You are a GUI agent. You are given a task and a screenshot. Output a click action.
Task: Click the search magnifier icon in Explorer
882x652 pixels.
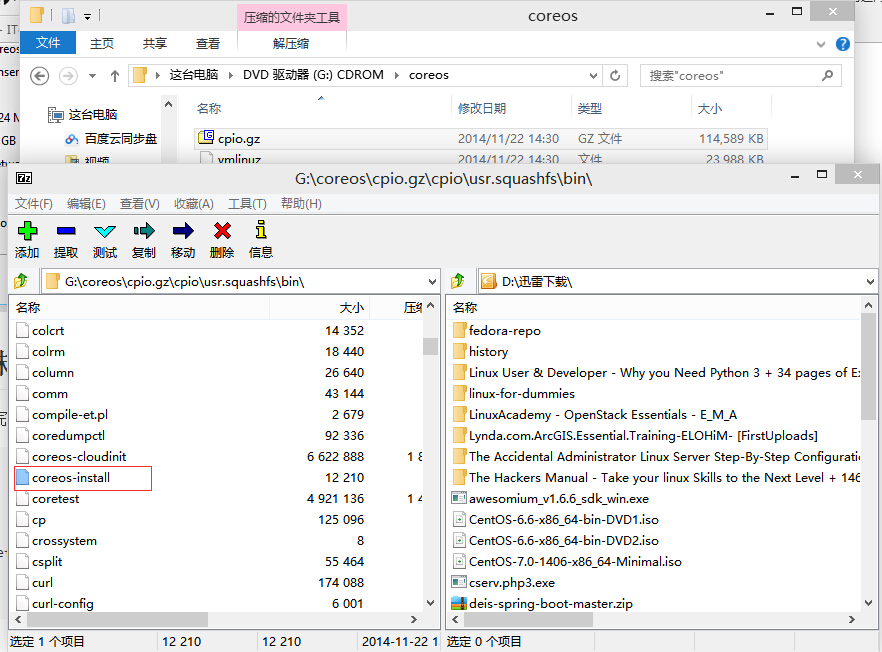tap(827, 75)
